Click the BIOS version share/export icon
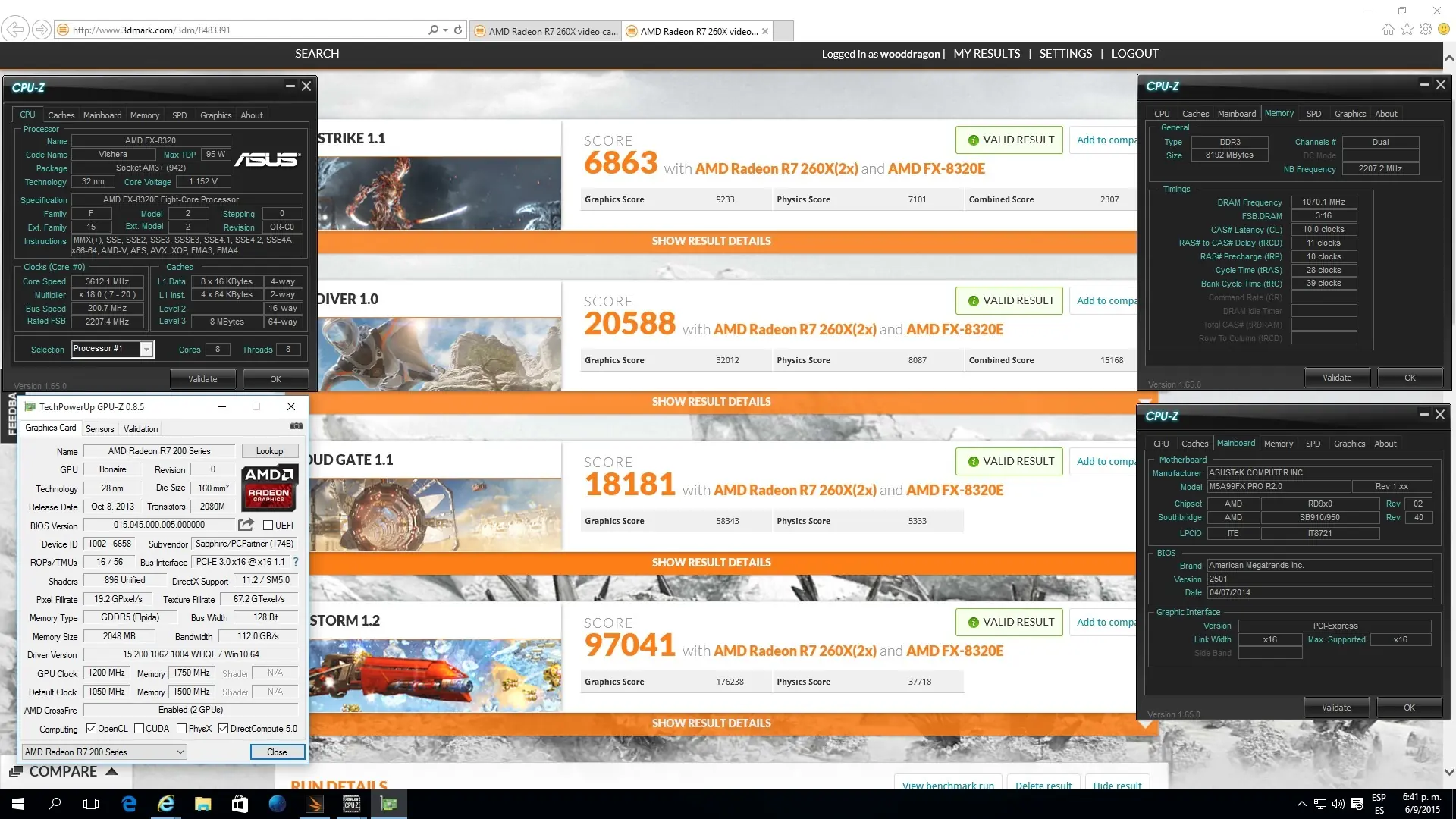Screen dimensions: 1456x819 pyautogui.click(x=246, y=525)
